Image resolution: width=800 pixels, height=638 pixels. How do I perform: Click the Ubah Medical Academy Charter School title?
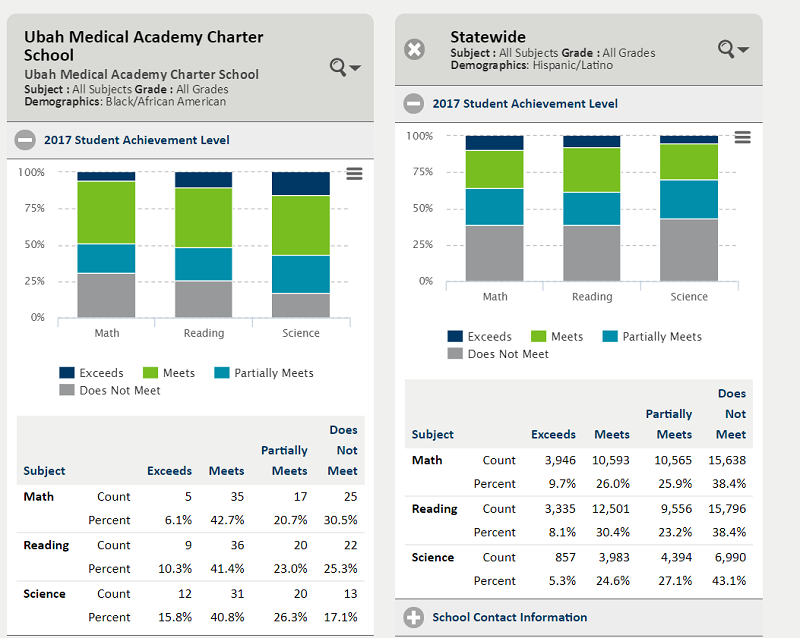point(143,46)
